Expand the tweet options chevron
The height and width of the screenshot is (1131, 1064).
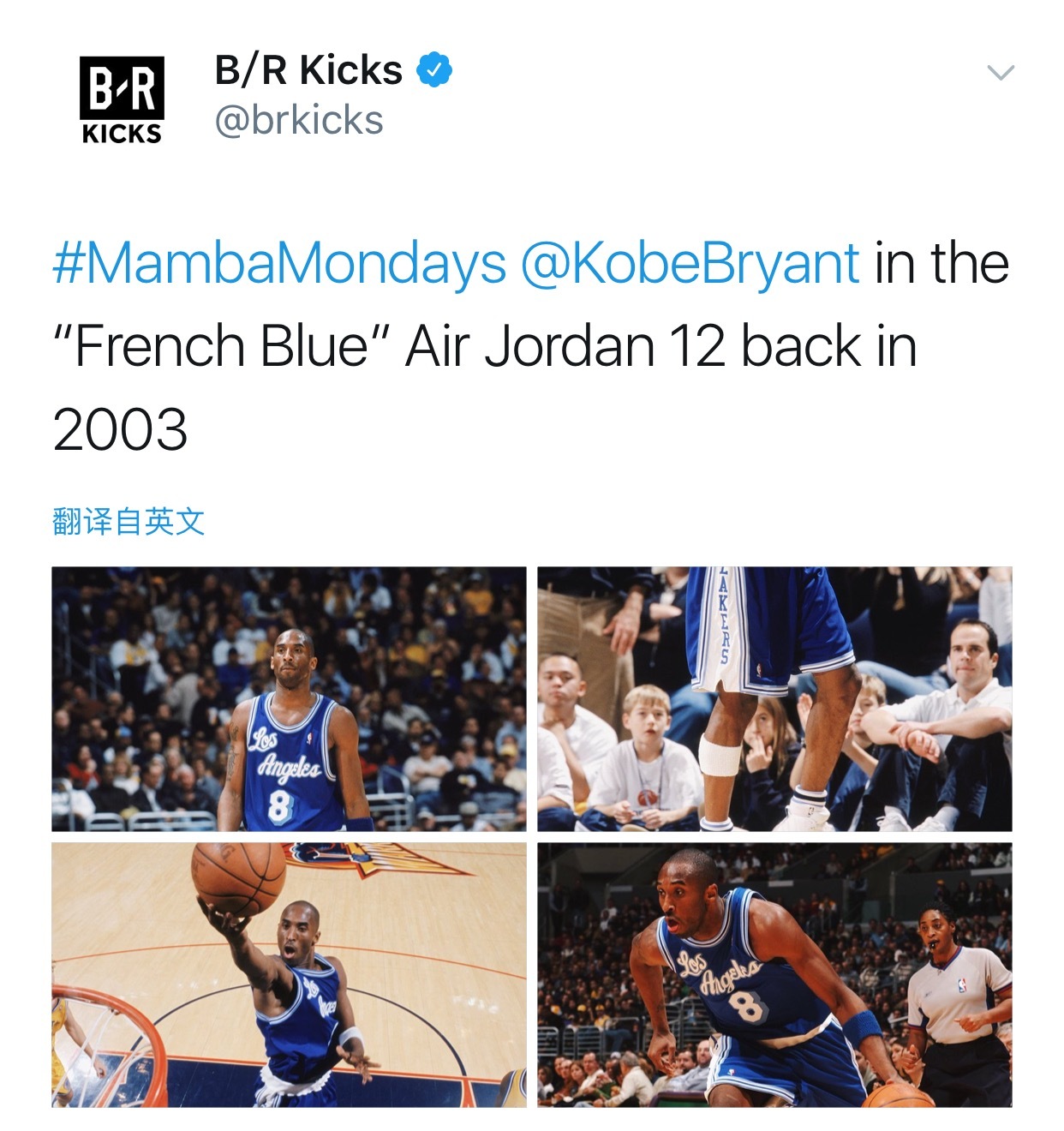click(x=1001, y=73)
